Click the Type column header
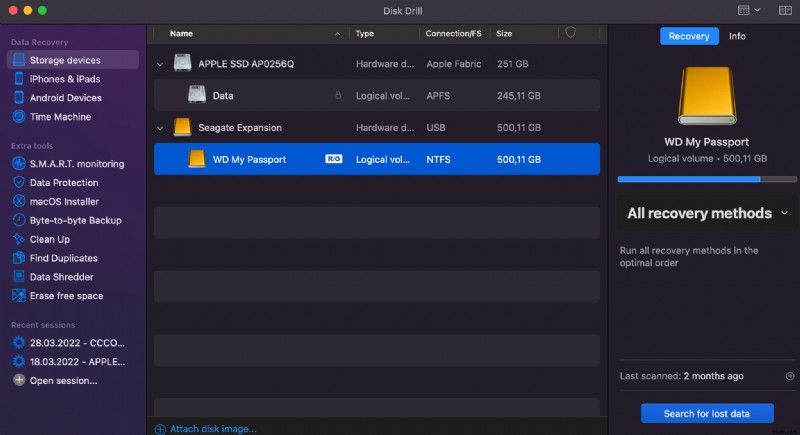 364,34
